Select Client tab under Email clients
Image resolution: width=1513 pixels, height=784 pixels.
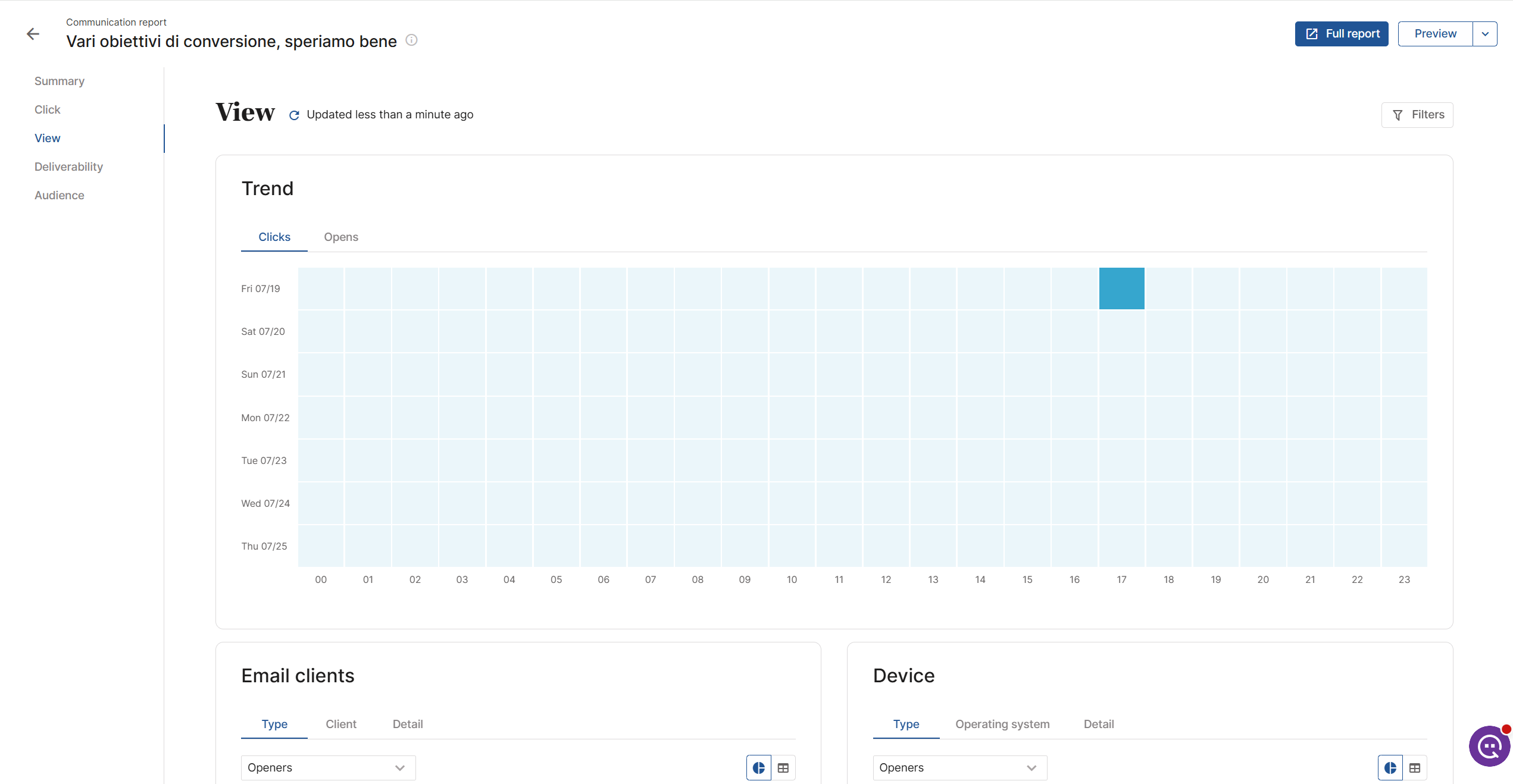(x=341, y=724)
